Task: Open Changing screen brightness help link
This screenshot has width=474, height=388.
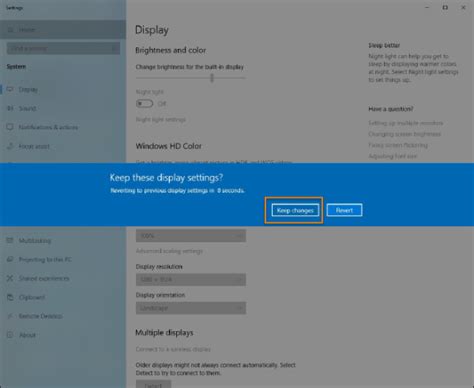Action: pos(405,134)
